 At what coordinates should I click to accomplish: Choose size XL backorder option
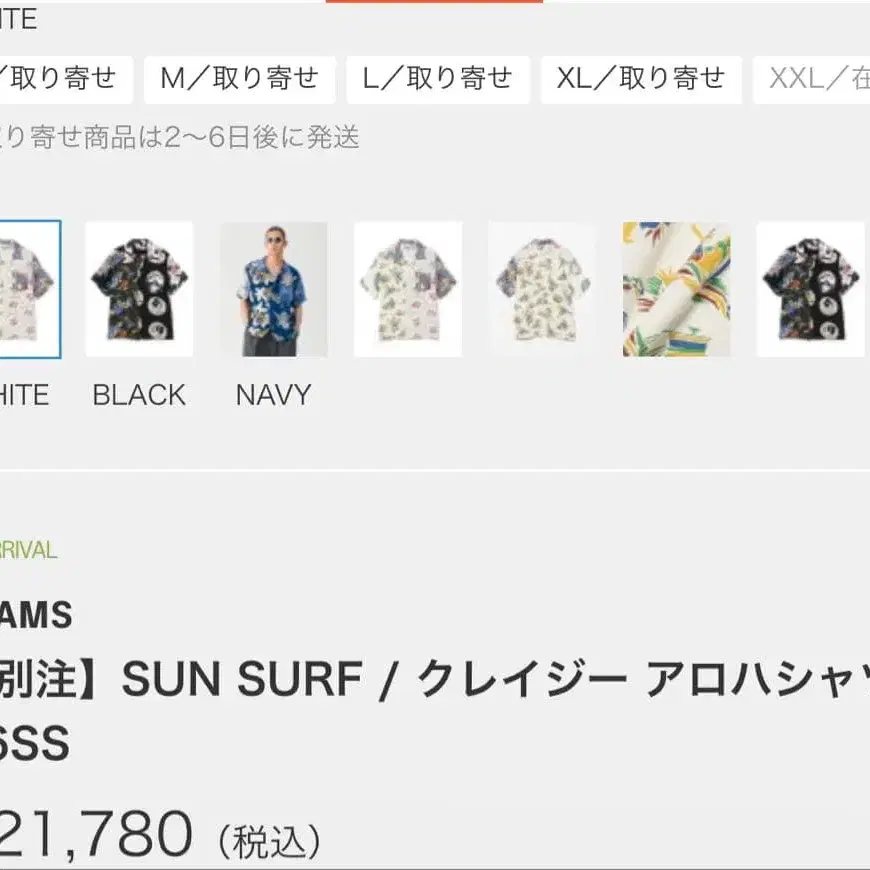(641, 79)
